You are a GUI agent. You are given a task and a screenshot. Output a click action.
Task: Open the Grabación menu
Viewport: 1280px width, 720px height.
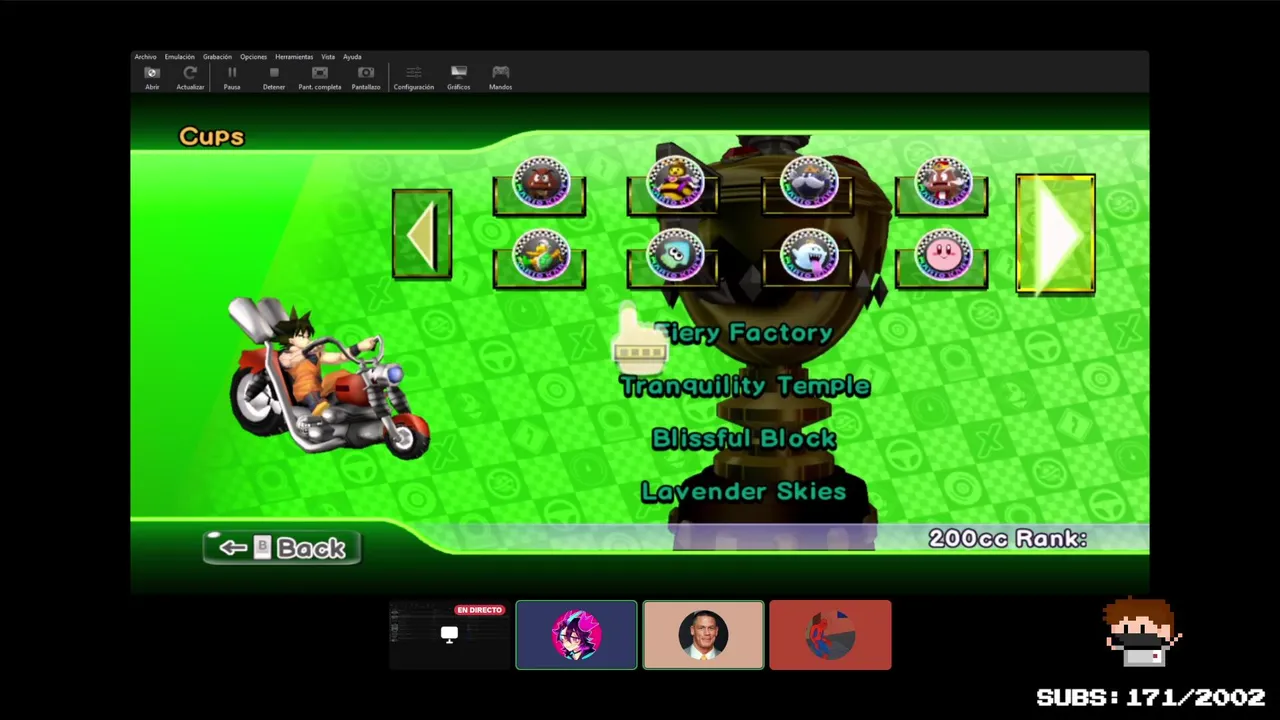coord(217,57)
